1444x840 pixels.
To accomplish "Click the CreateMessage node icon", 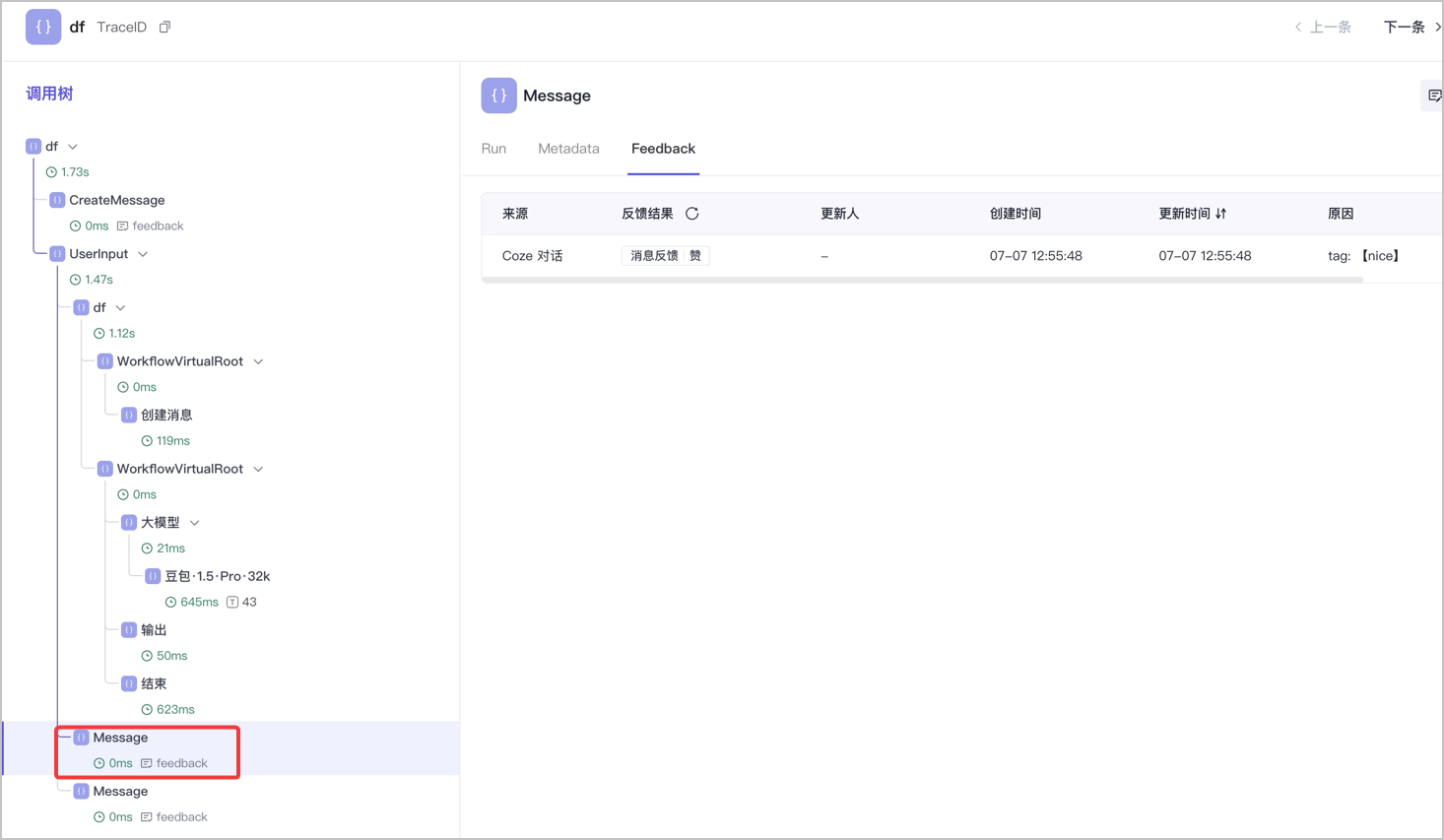I will [x=57, y=200].
